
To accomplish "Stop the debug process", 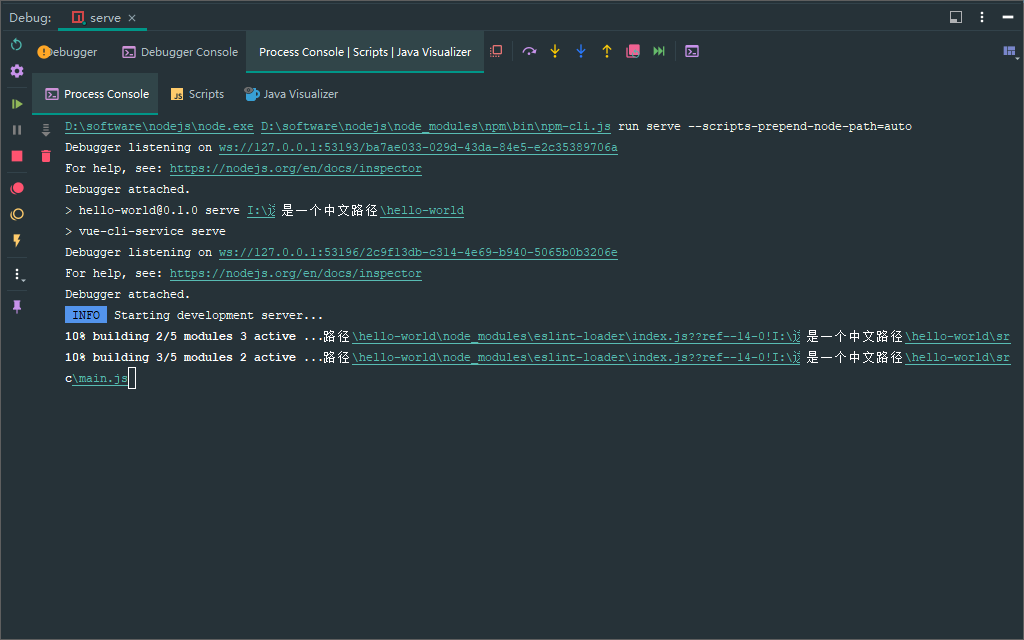I will pyautogui.click(x=15, y=155).
